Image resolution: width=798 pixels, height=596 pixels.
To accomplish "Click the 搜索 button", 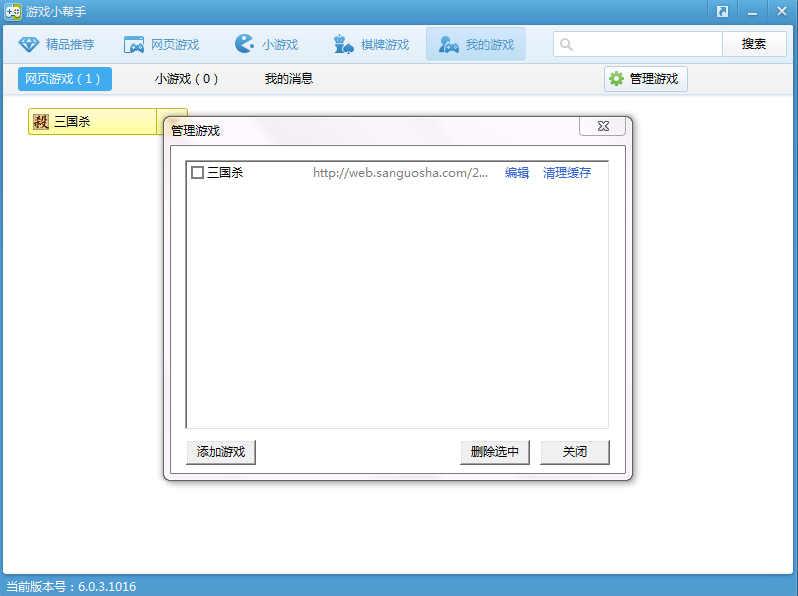I will tap(754, 44).
